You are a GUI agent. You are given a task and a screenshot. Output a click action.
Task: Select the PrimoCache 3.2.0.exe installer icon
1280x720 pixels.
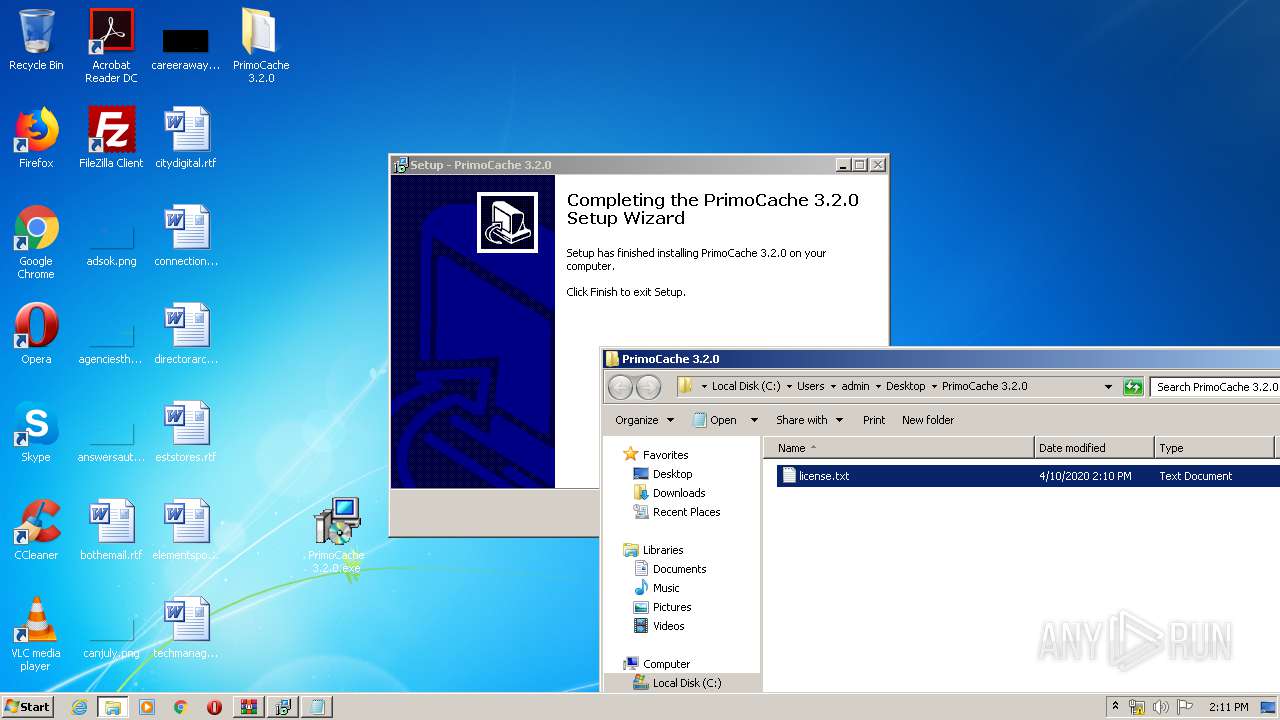coord(336,537)
